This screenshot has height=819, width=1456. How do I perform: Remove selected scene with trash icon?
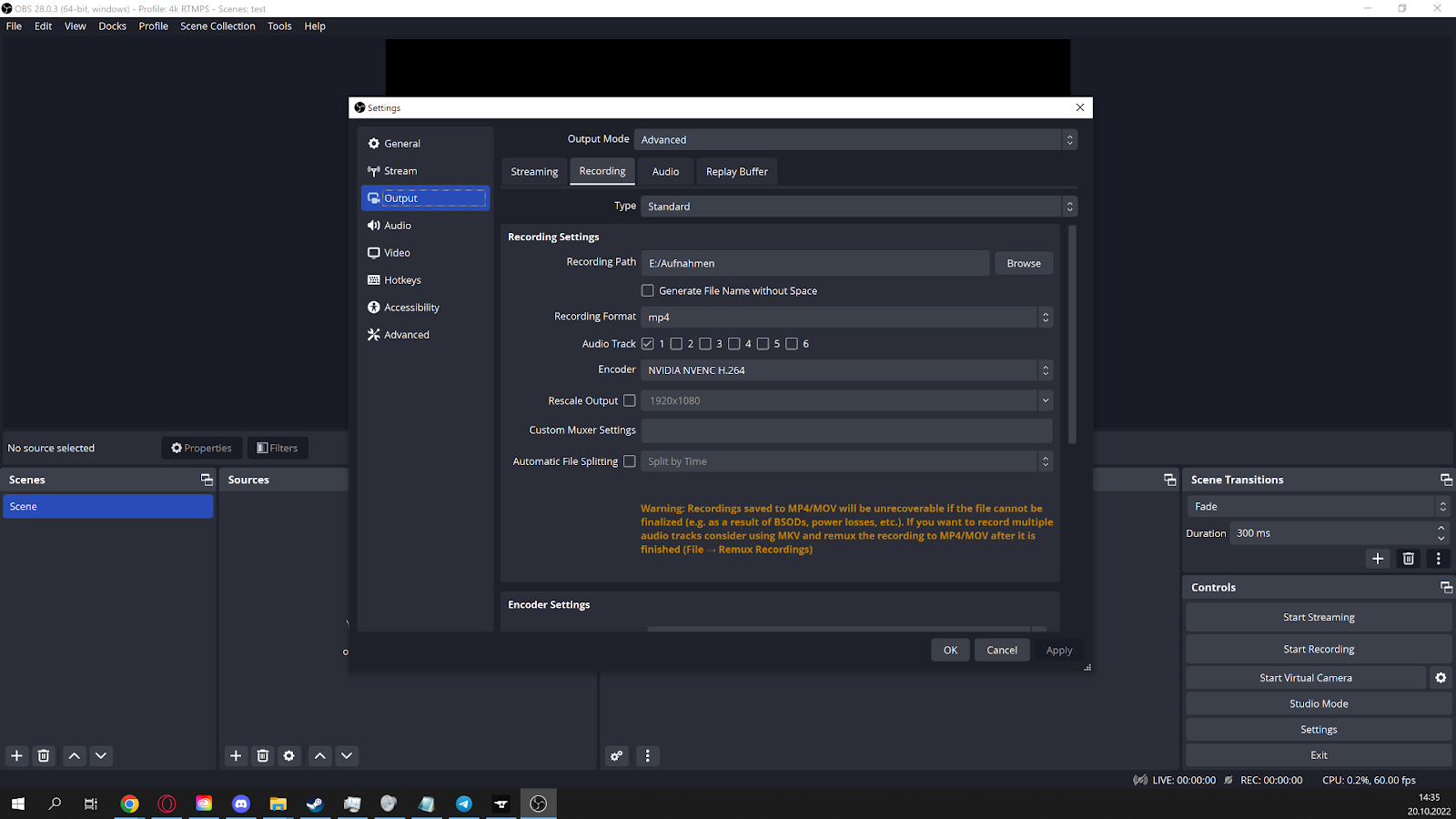[44, 755]
